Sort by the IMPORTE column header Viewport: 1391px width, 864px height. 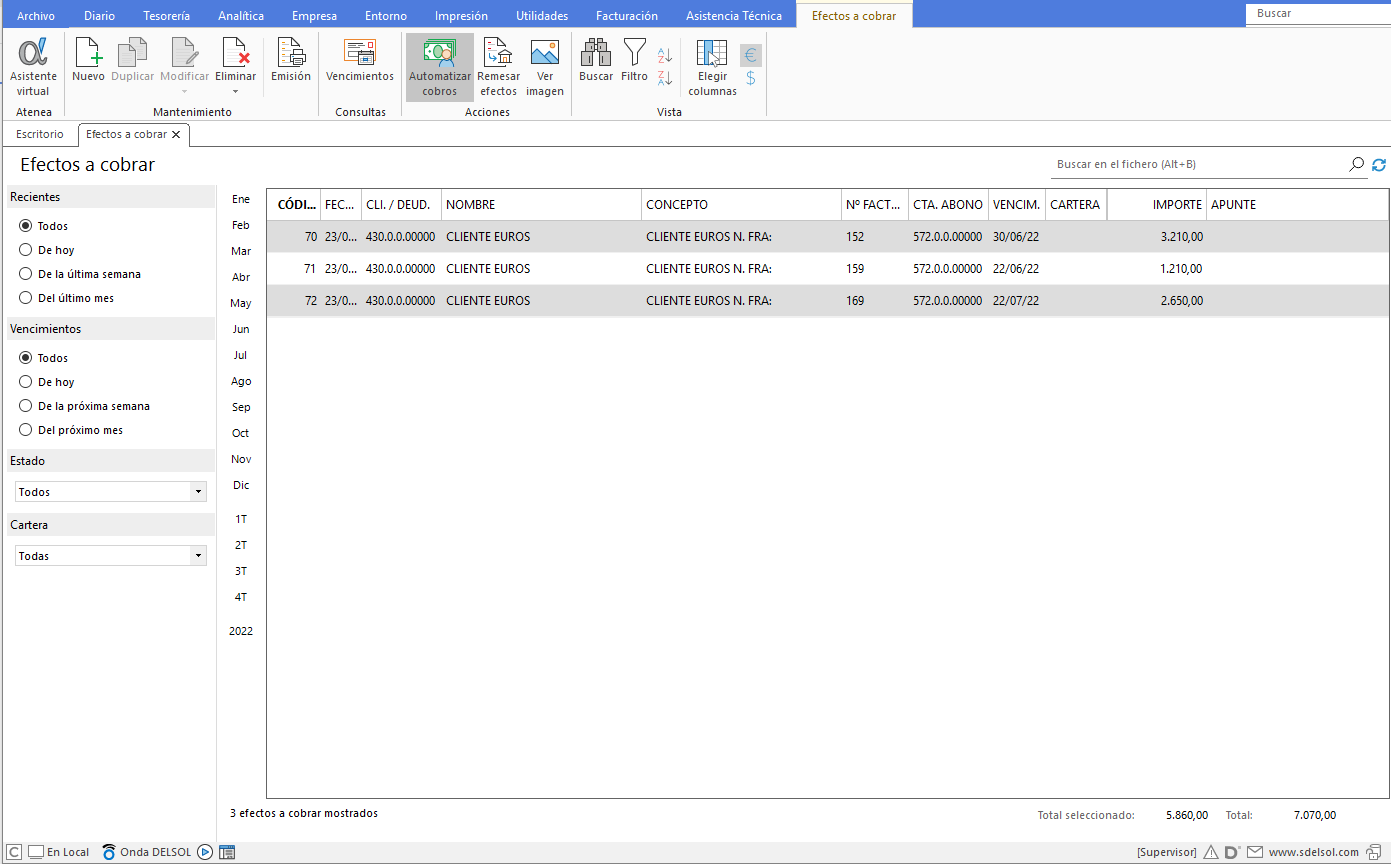click(1156, 204)
